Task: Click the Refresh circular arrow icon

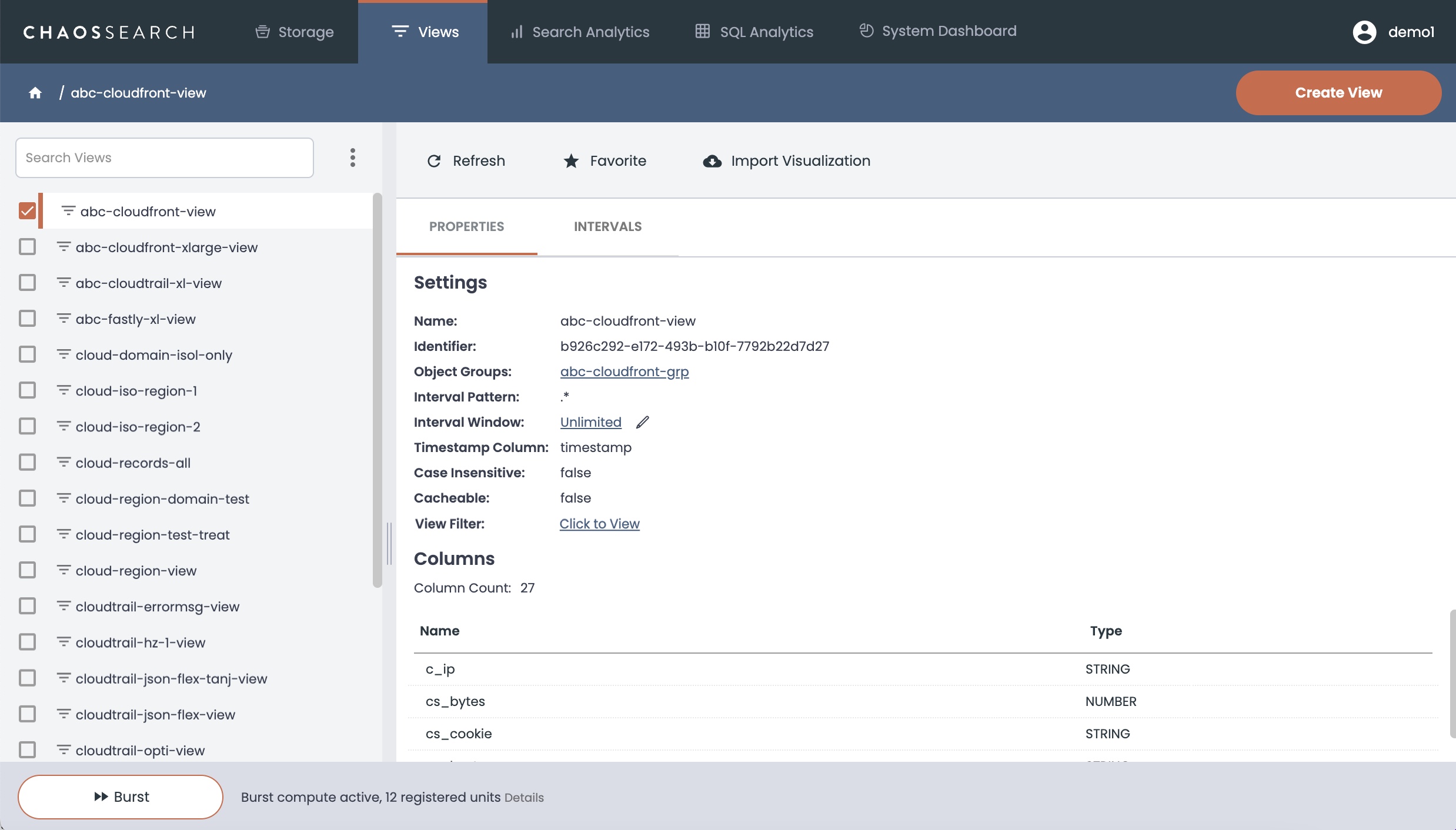Action: point(434,161)
